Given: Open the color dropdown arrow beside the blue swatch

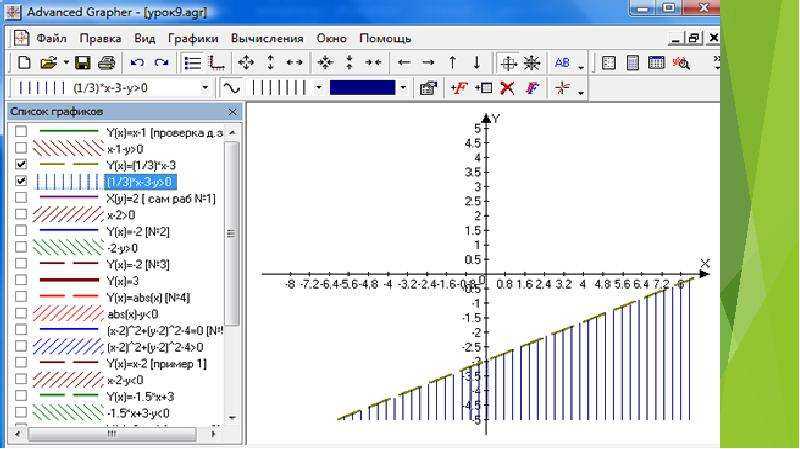Looking at the screenshot, I should coord(403,88).
